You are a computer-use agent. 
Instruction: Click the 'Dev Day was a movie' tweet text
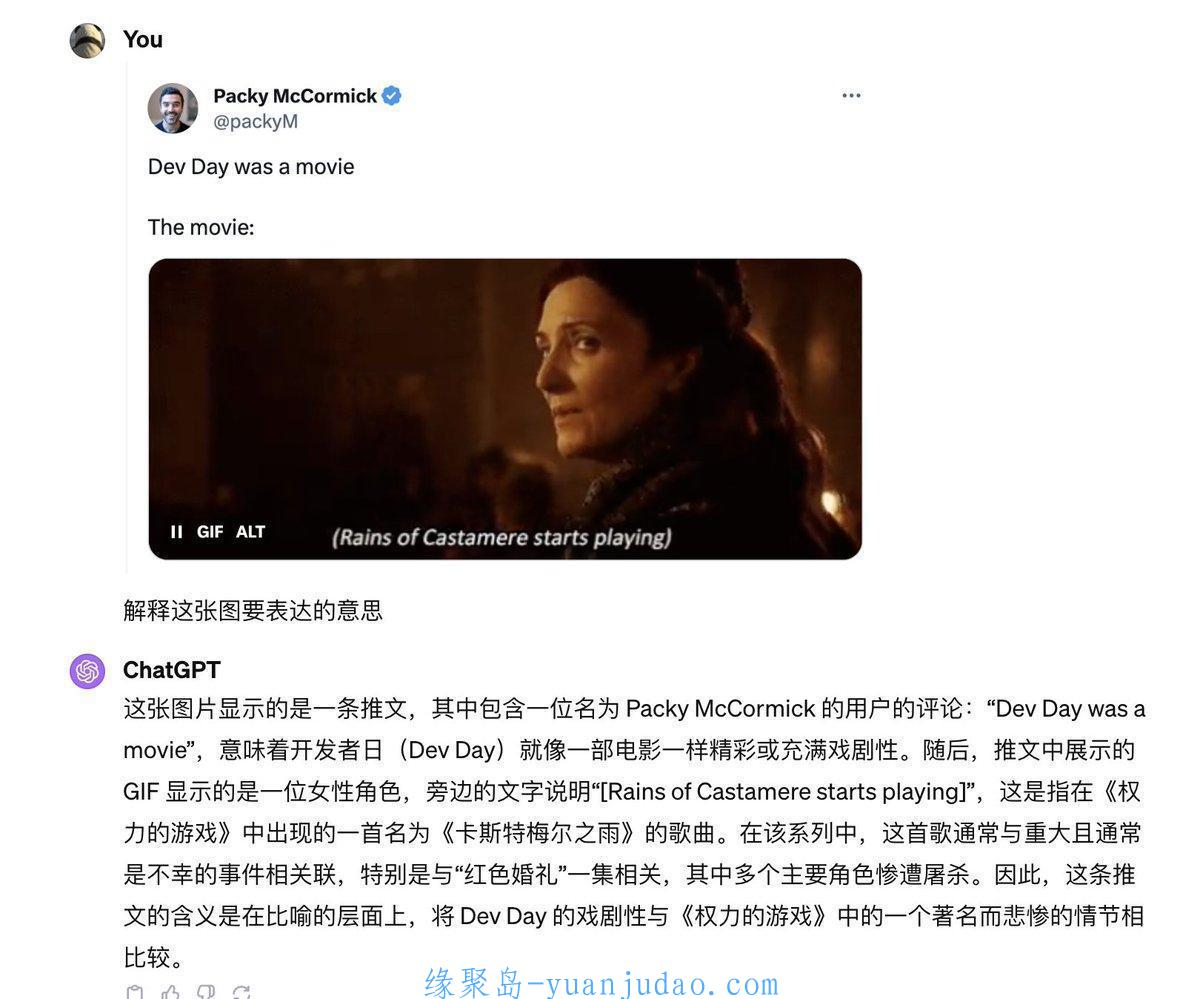pyautogui.click(x=251, y=166)
